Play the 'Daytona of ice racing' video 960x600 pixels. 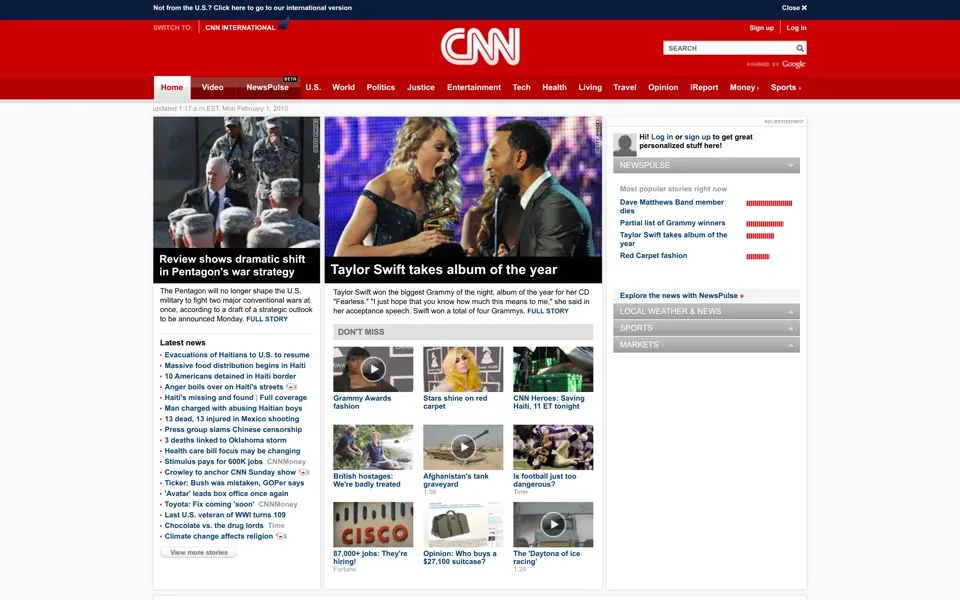click(553, 525)
